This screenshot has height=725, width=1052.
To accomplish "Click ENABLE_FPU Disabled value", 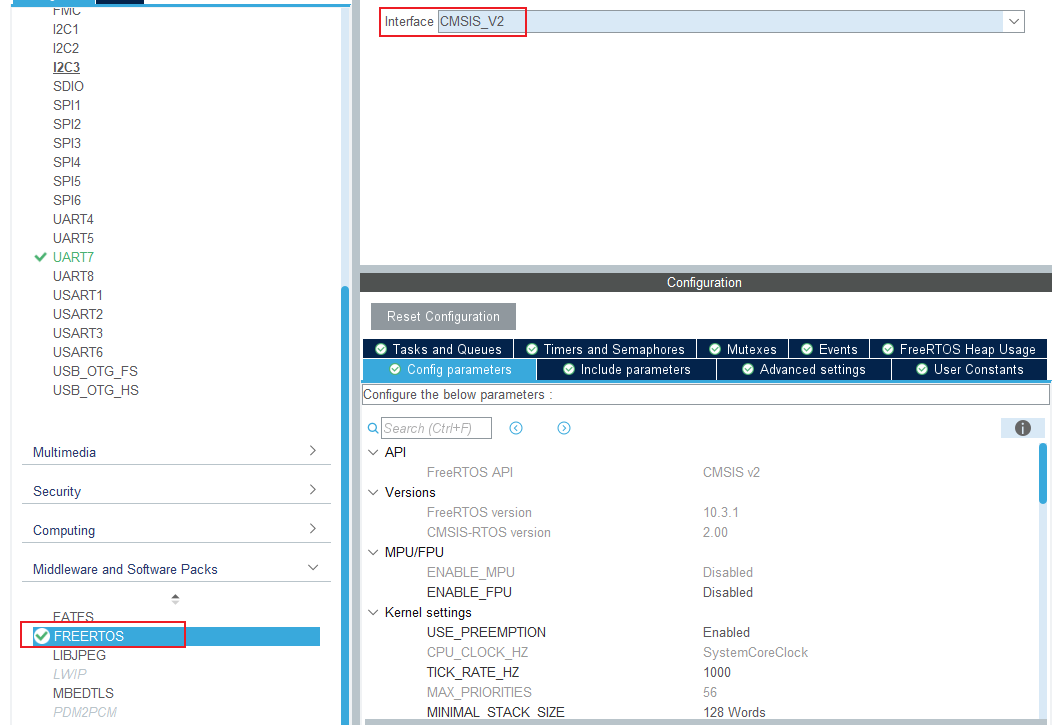I will [728, 592].
